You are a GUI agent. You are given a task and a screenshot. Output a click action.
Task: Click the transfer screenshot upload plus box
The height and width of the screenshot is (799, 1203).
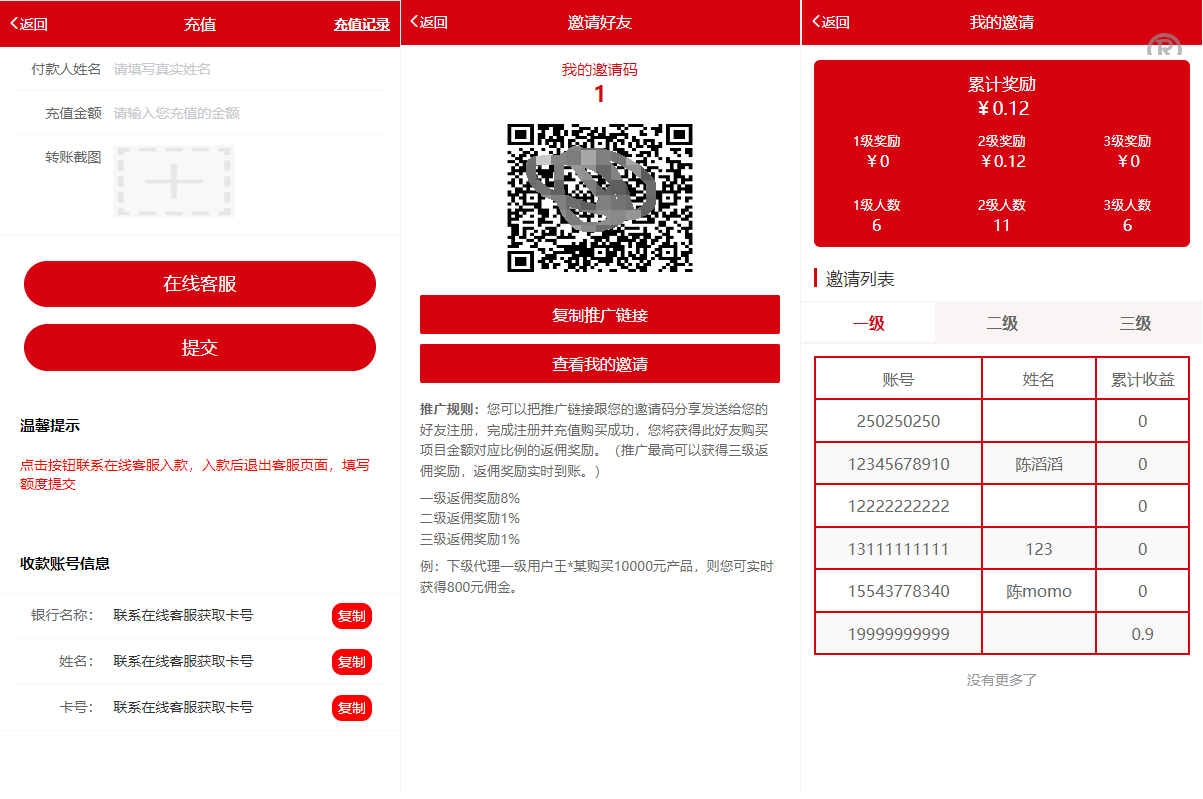point(174,181)
